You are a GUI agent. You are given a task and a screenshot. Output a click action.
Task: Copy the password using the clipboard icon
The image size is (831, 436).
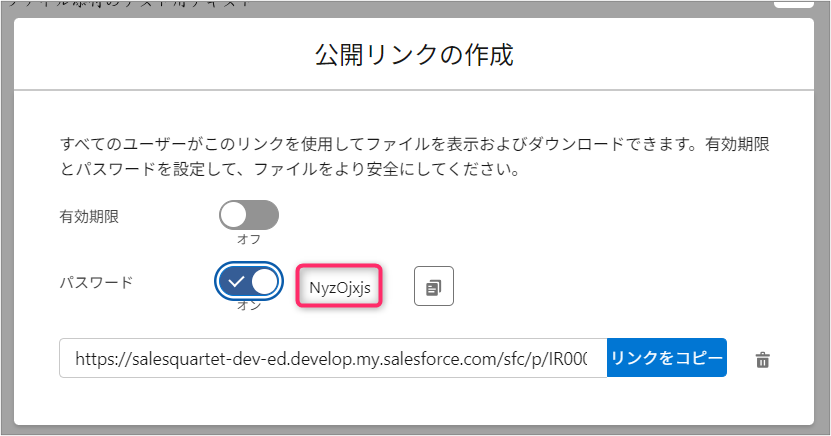434,287
